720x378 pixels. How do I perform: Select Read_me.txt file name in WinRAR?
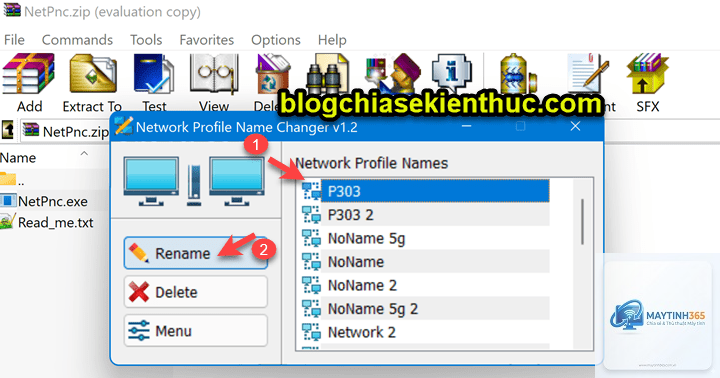(x=56, y=222)
